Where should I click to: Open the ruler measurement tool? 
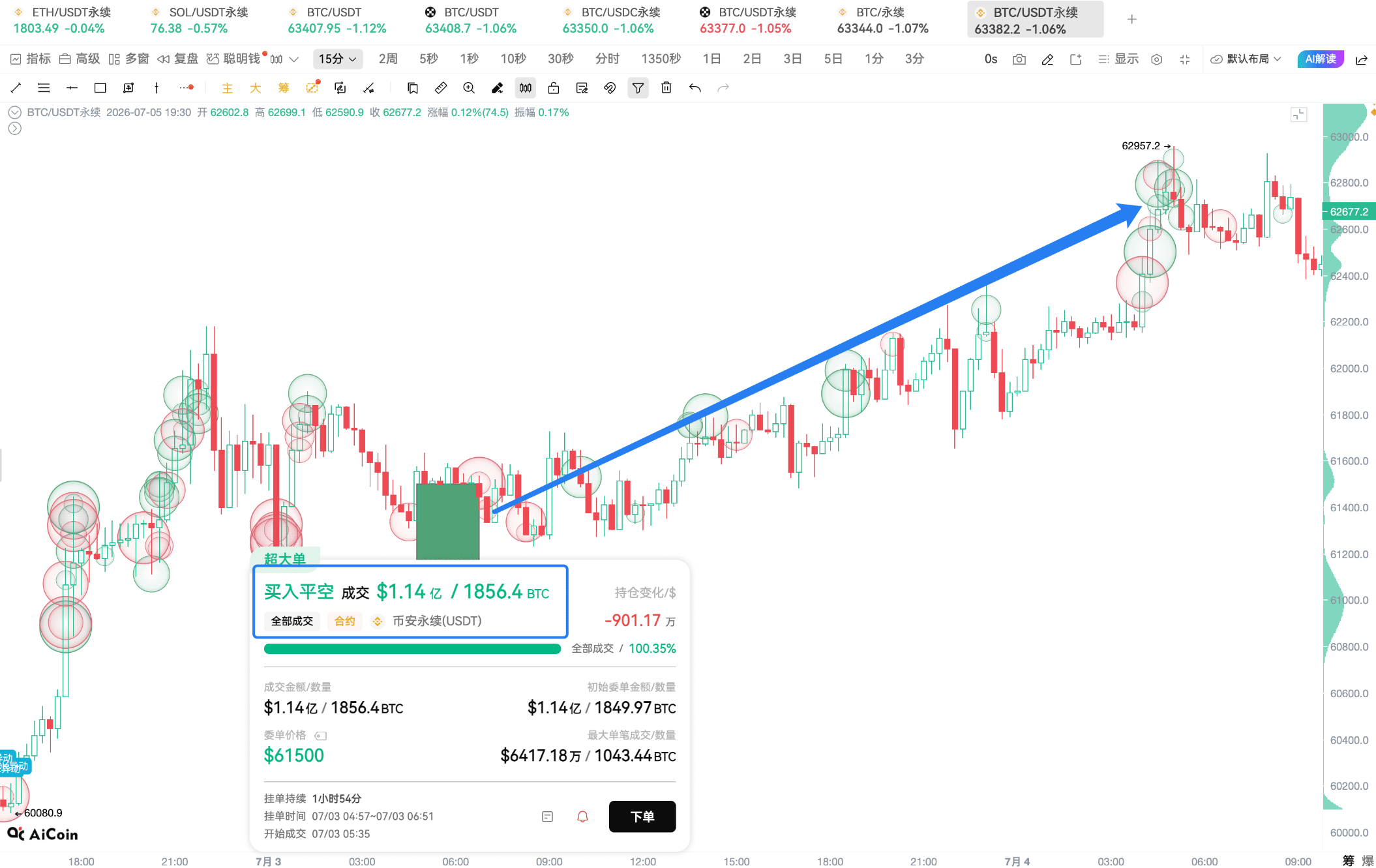coord(441,88)
